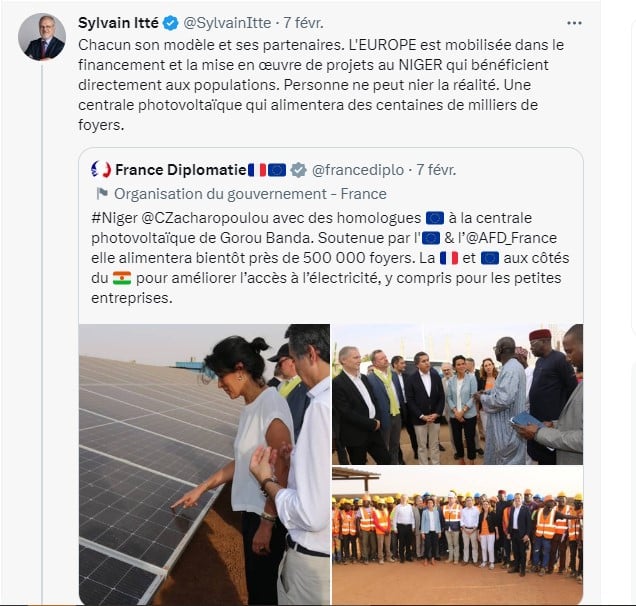The width and height of the screenshot is (636, 606).
Task: Click Sylvain Itté's round profile avatar
Action: coord(42,37)
